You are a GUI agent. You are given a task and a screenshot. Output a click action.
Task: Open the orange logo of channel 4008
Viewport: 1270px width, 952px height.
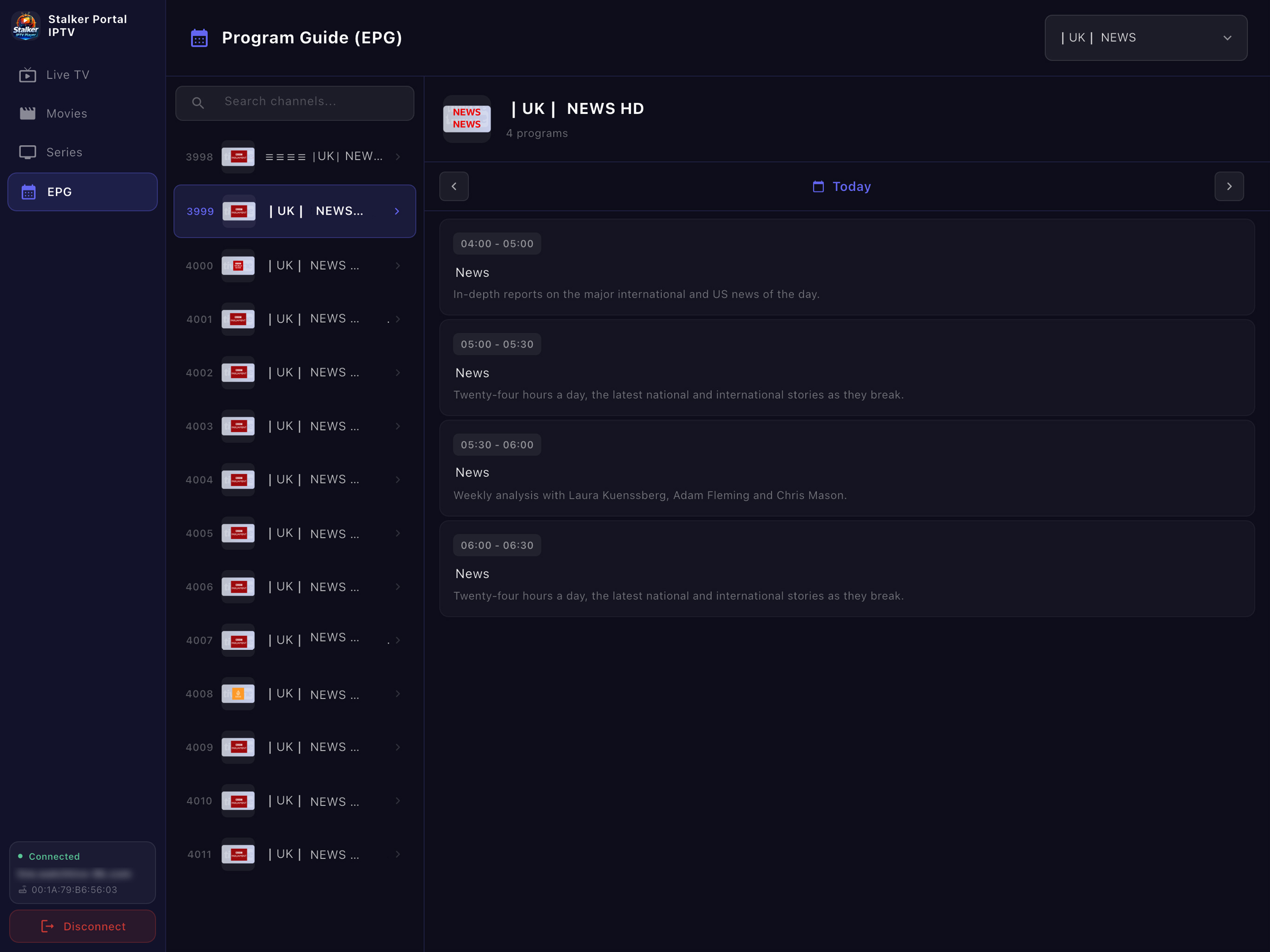[x=238, y=694]
